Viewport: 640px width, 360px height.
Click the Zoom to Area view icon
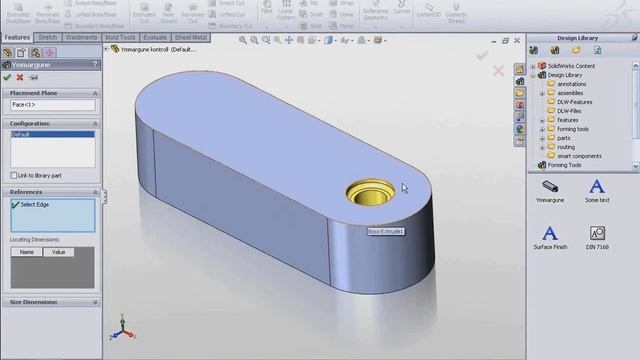click(254, 40)
